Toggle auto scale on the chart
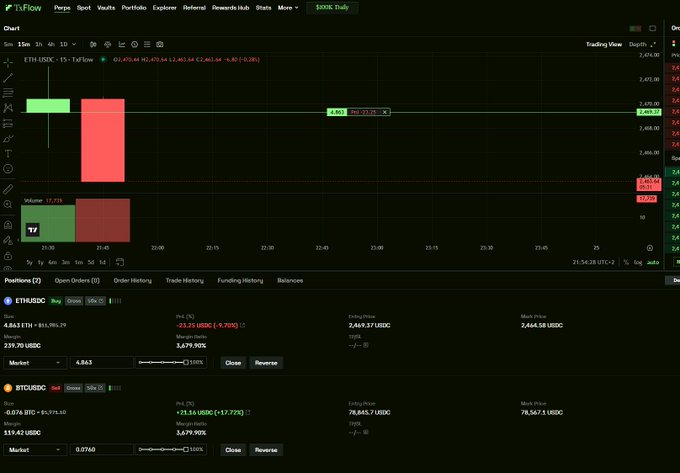 point(653,262)
